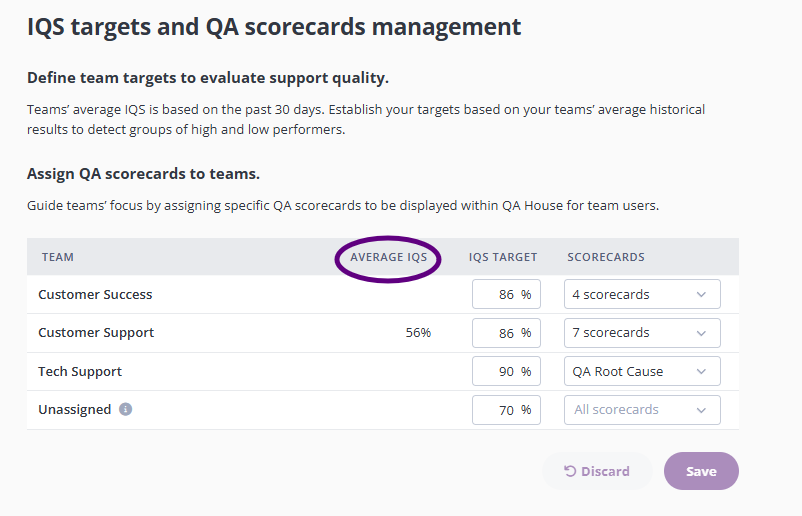Edit Customer Success IQS target field
Viewport: 802px width, 516px height.
click(x=506, y=294)
